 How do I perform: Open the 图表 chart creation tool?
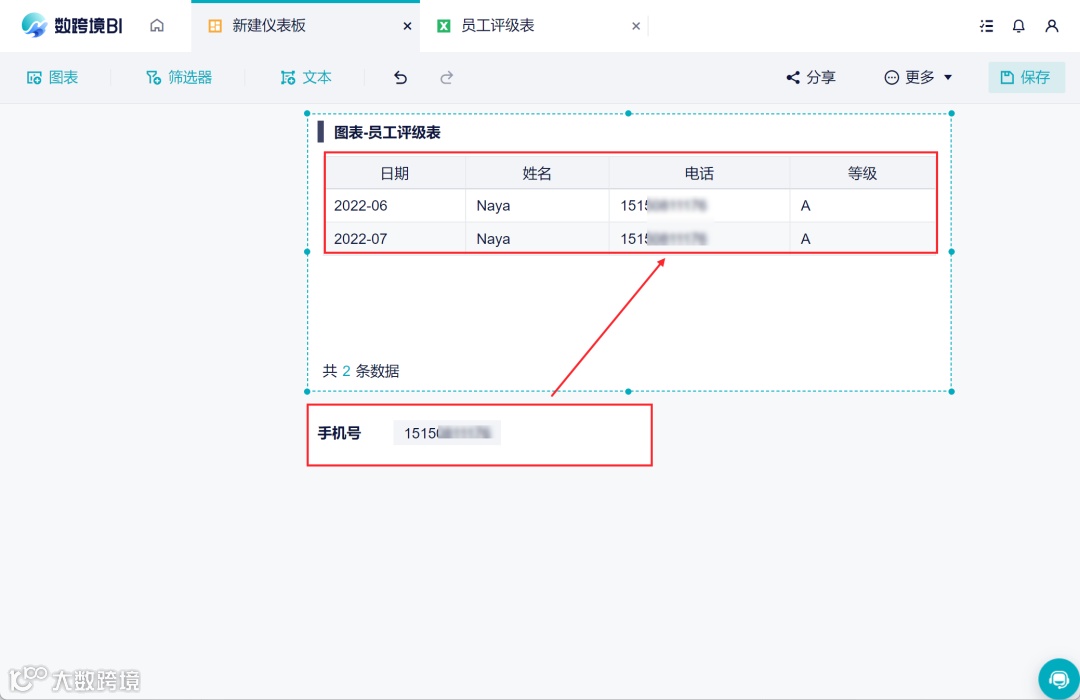[52, 77]
